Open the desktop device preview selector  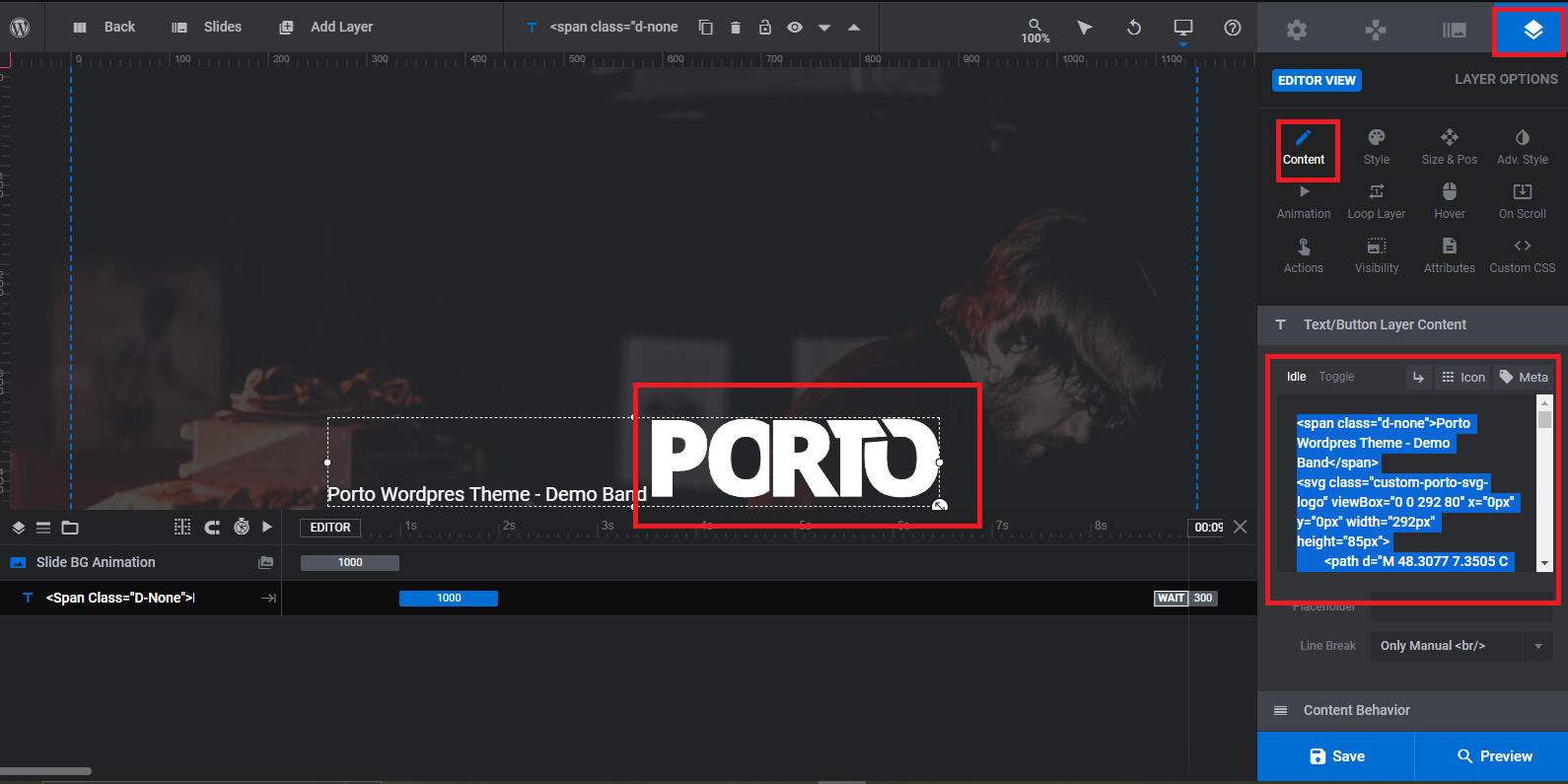tap(1183, 30)
